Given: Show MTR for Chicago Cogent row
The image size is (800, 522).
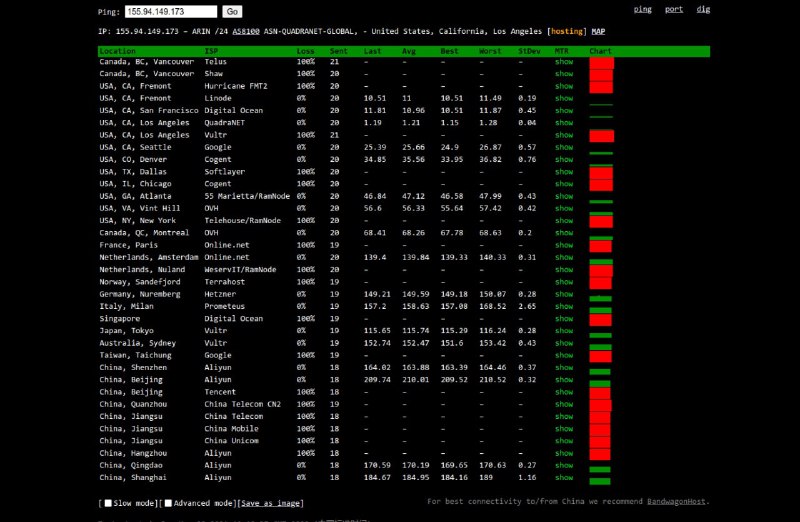Looking at the screenshot, I should point(564,184).
